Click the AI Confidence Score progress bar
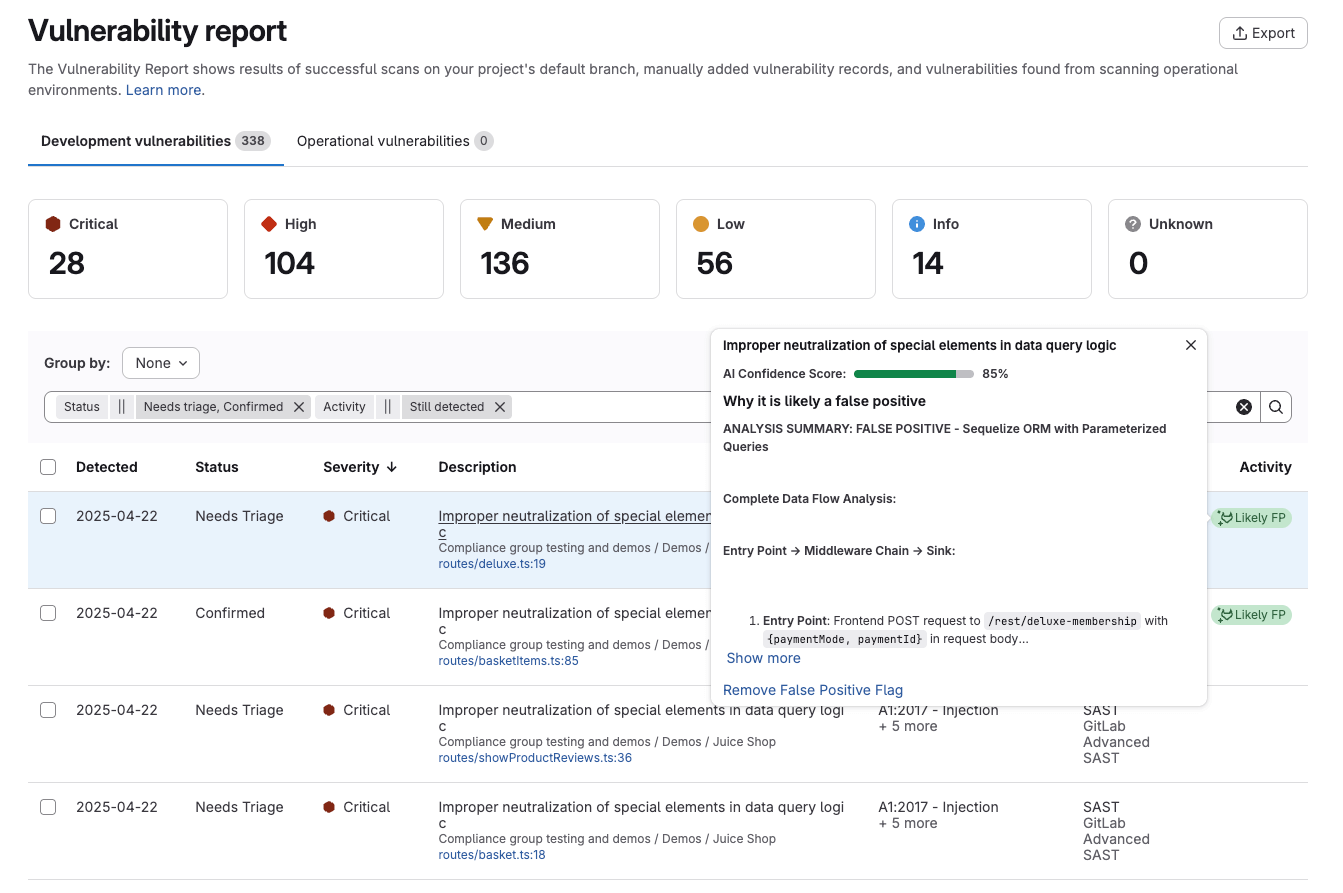Viewport: 1343px width, 893px height. click(913, 373)
